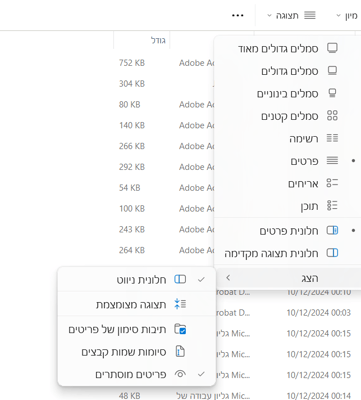Screen dimensions: 361x400
Task: Expand the תצוגה dropdown arrow
Action: [269, 16]
